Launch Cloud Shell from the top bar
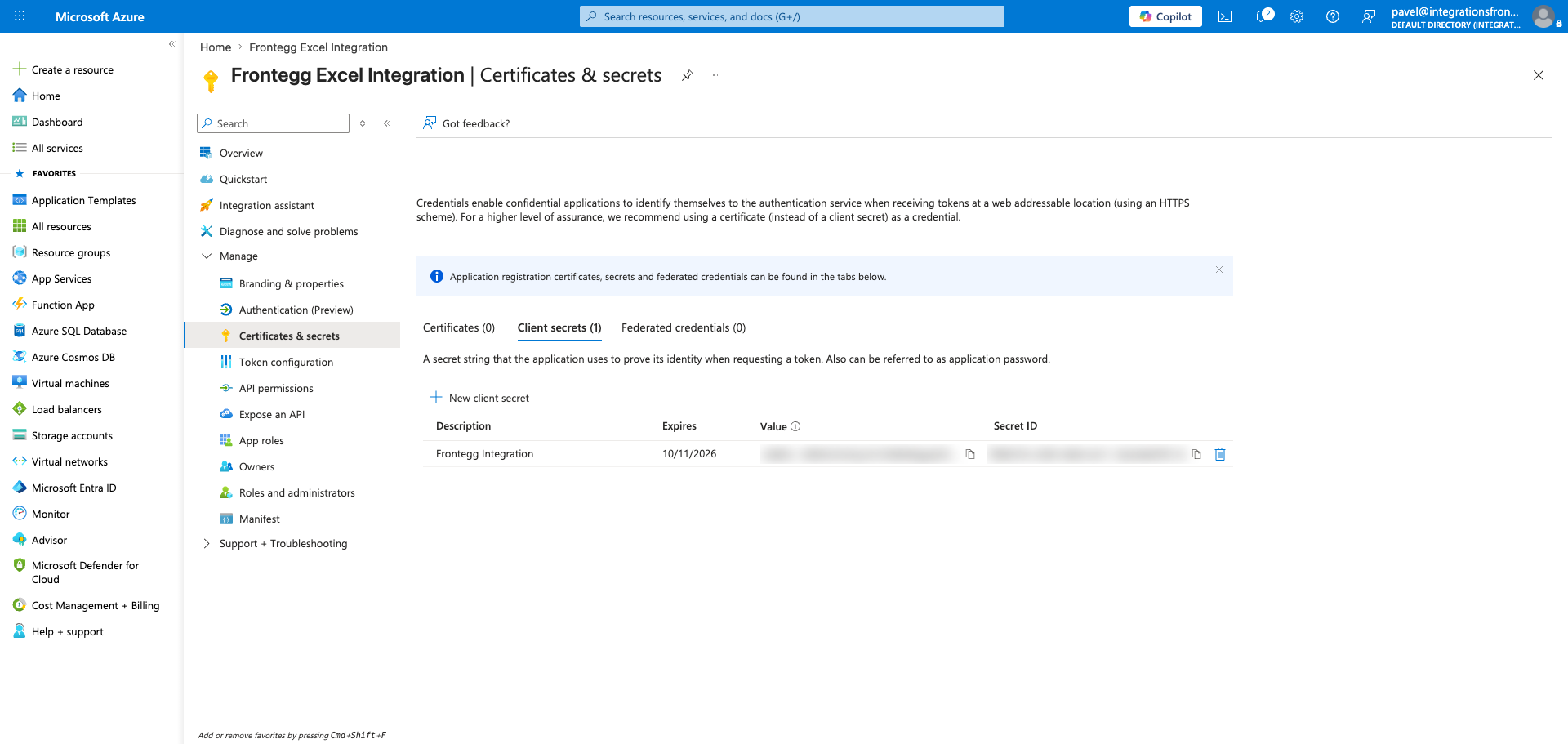 click(x=1225, y=16)
